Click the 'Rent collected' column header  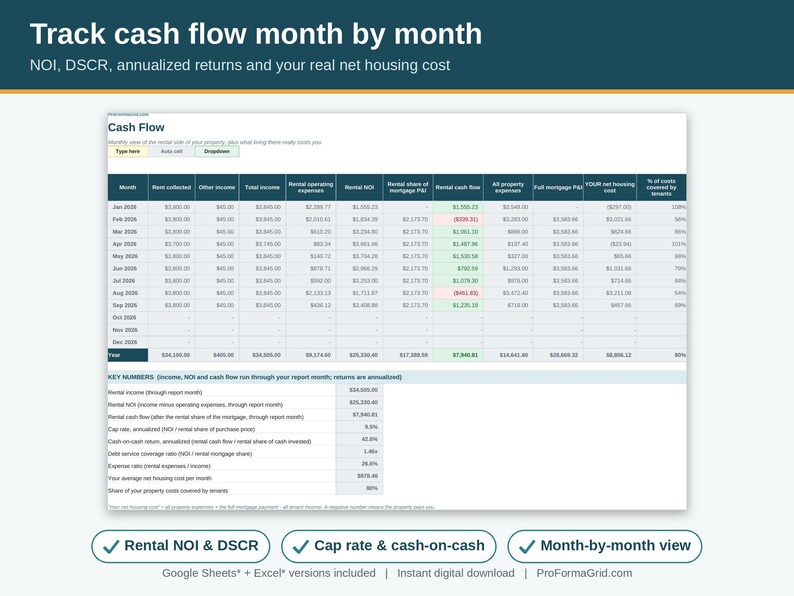pyautogui.click(x=171, y=187)
